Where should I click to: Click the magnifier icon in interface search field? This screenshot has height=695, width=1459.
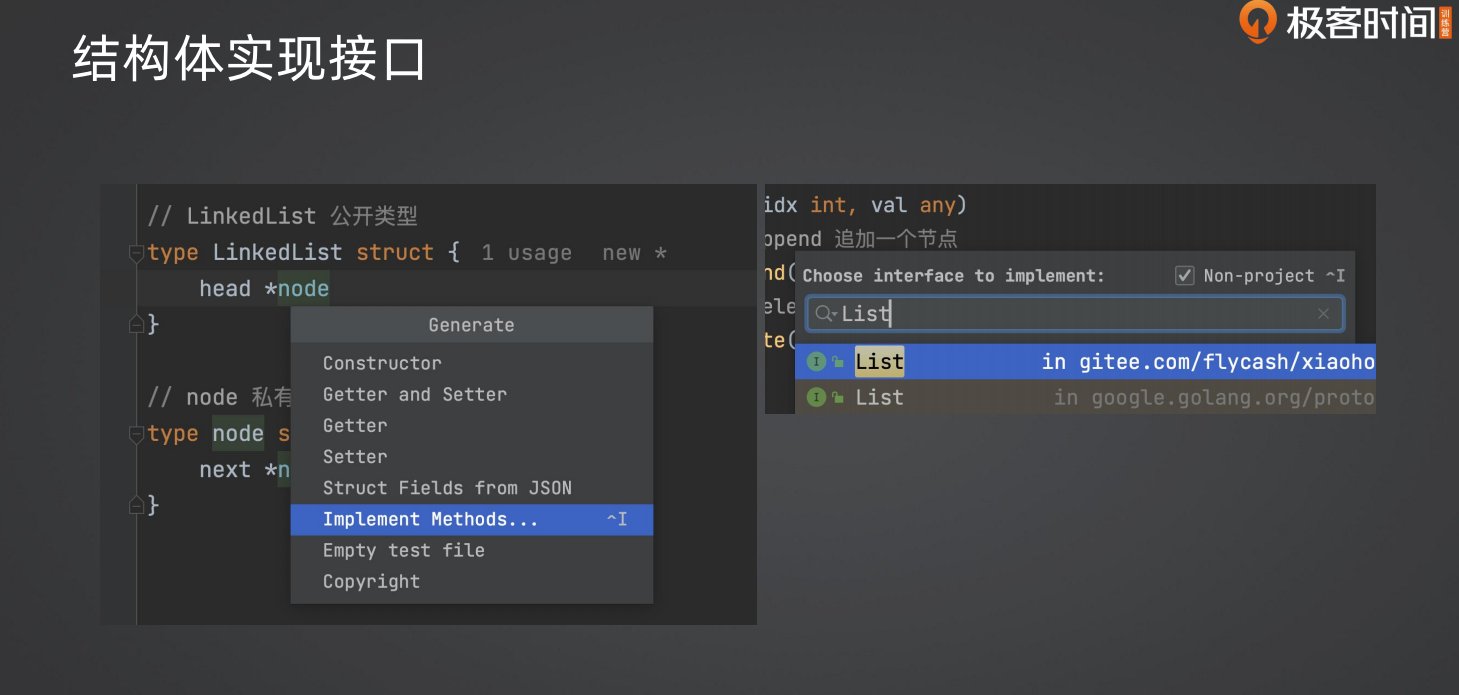[x=825, y=314]
